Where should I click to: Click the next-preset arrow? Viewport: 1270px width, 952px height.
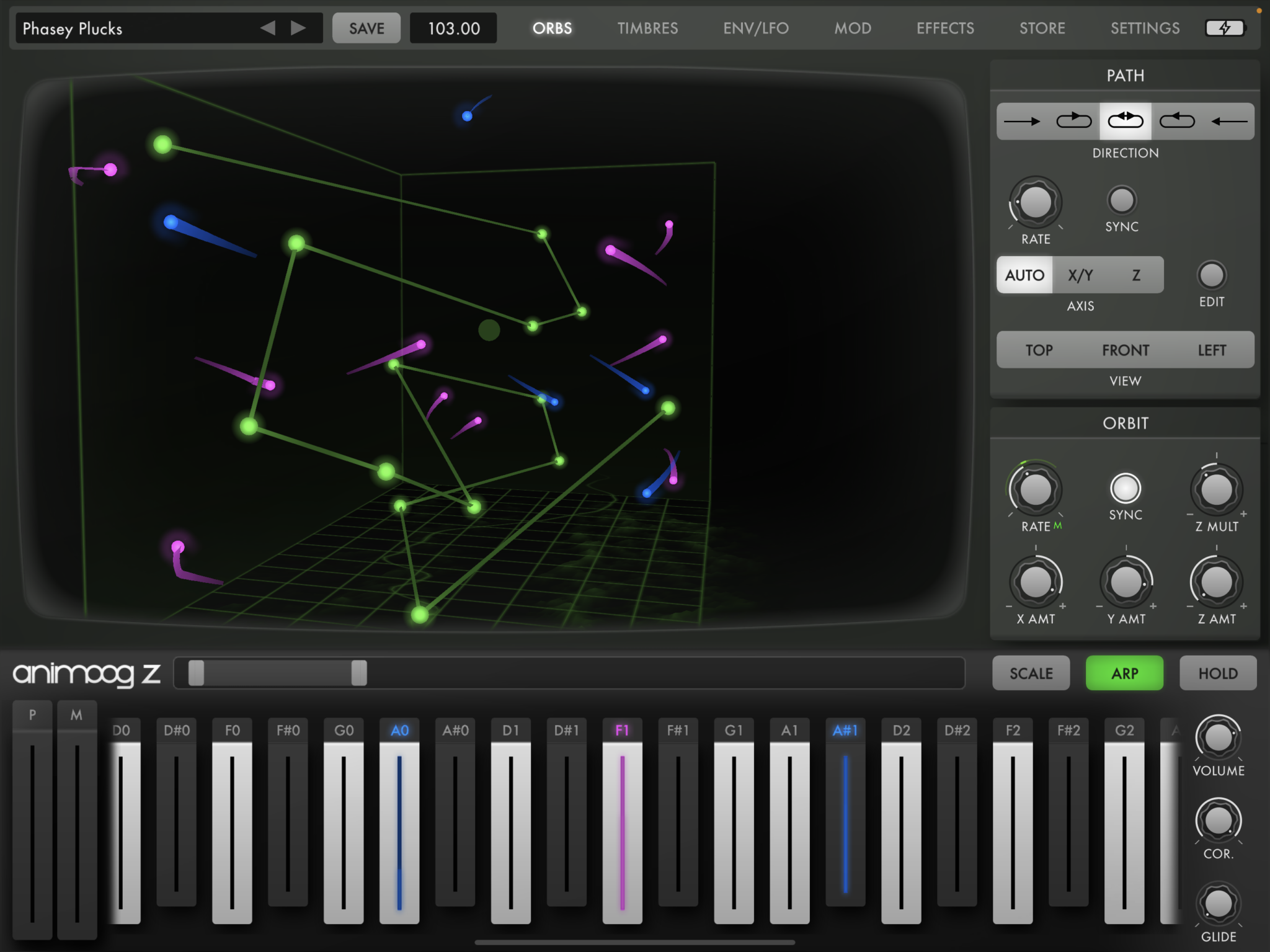pyautogui.click(x=298, y=28)
